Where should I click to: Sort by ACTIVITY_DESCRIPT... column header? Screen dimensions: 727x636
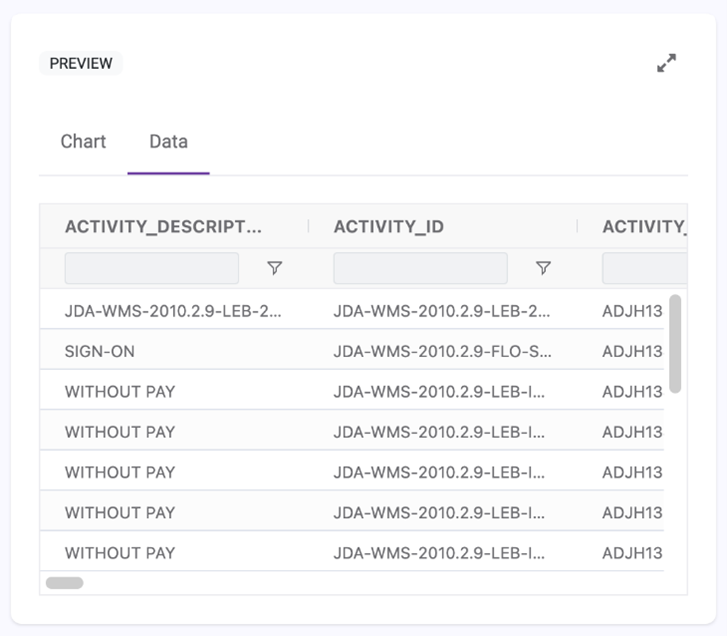[x=163, y=227]
